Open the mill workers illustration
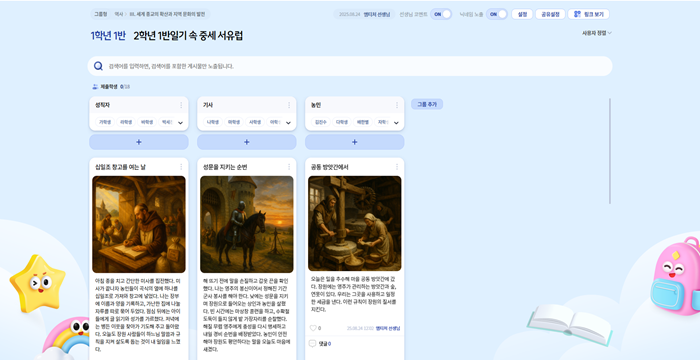The image size is (700, 360). (354, 223)
